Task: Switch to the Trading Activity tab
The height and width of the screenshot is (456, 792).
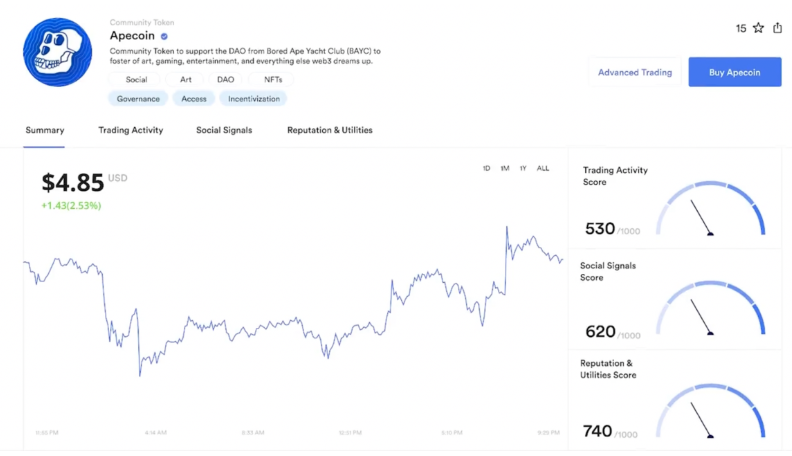Action: tap(131, 130)
